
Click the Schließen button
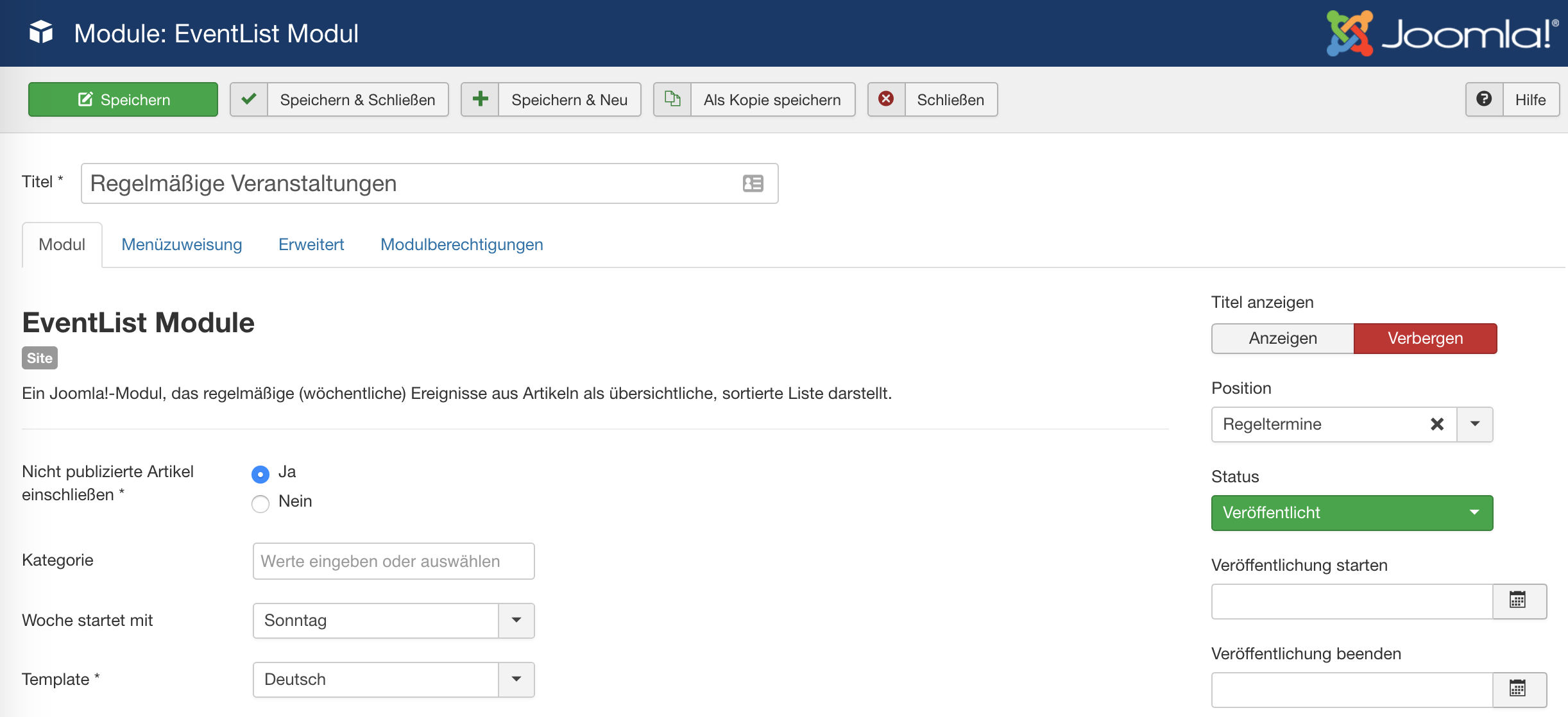[x=933, y=99]
